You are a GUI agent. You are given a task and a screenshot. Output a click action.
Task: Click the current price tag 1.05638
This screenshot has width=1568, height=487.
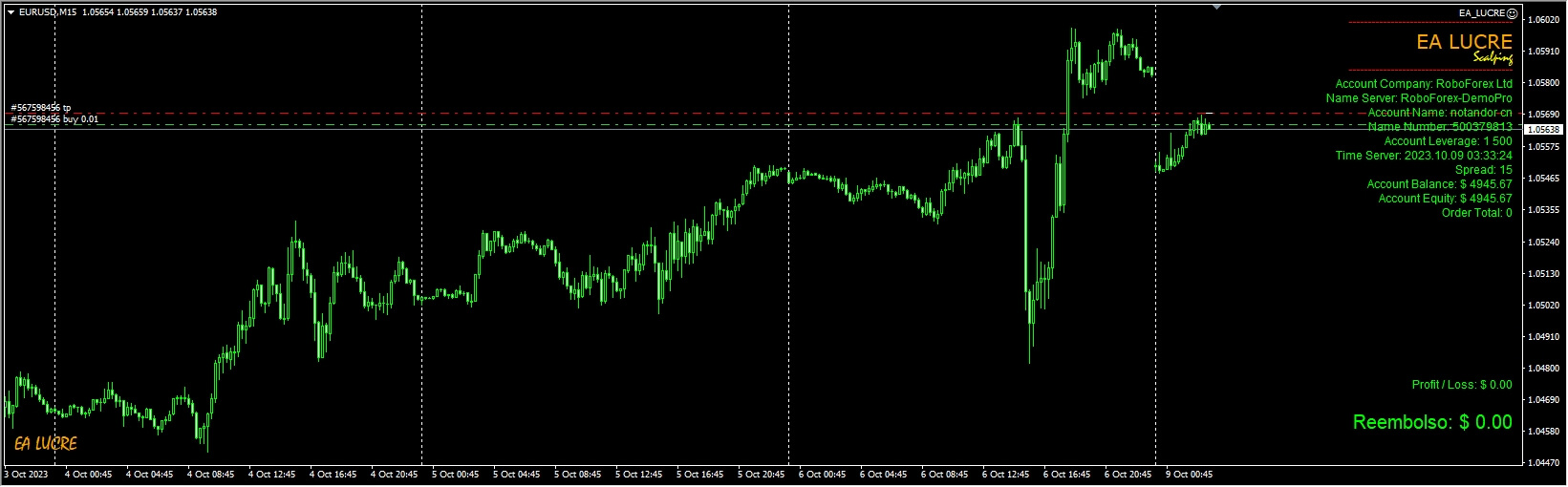(1543, 129)
